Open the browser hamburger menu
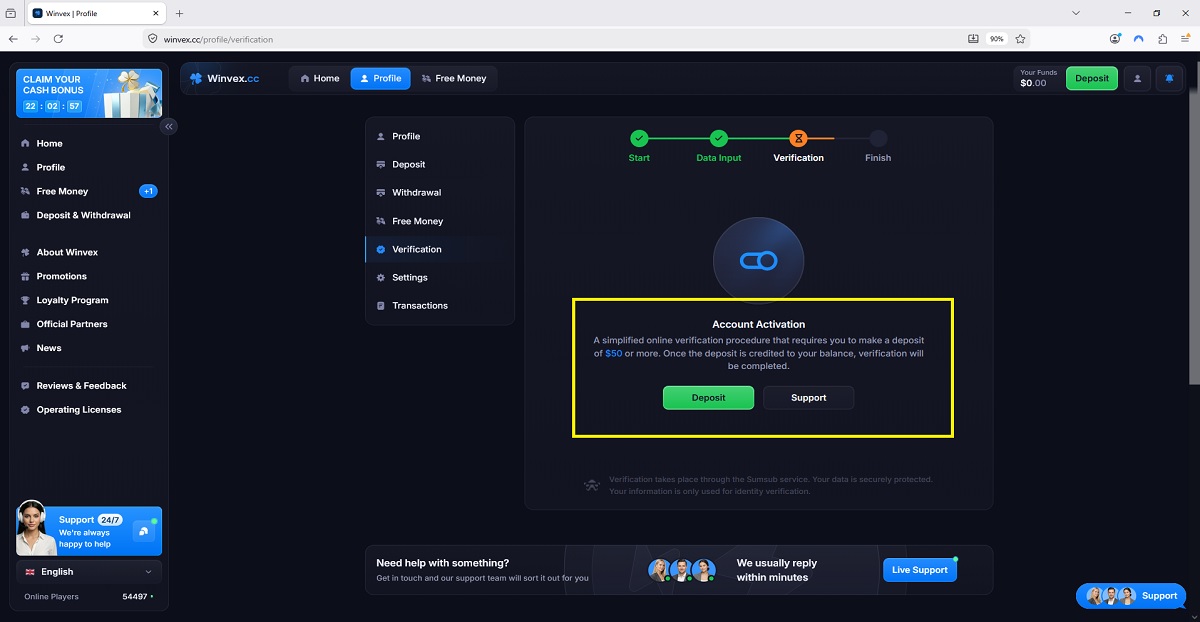Viewport: 1200px width, 622px height. click(x=1186, y=39)
